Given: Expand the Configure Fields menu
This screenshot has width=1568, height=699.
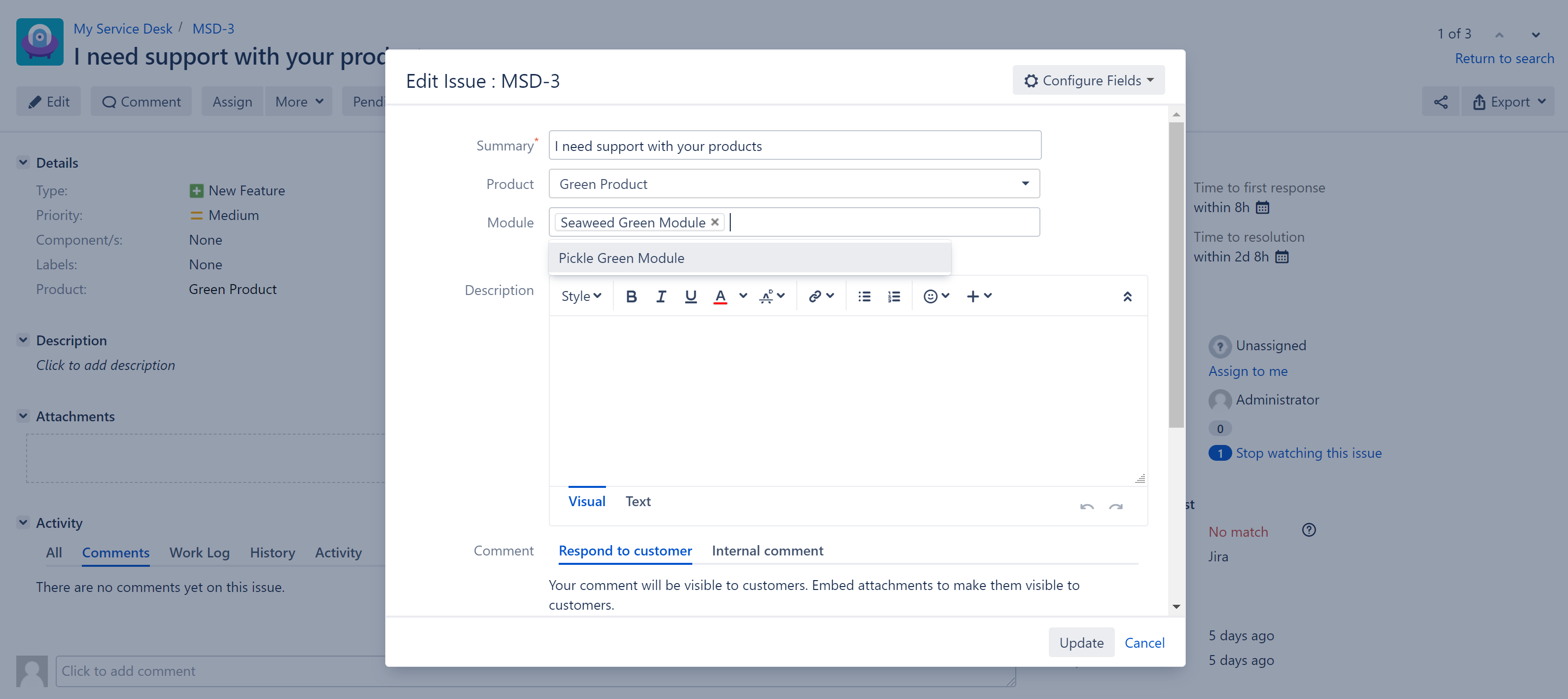Looking at the screenshot, I should coord(1088,80).
